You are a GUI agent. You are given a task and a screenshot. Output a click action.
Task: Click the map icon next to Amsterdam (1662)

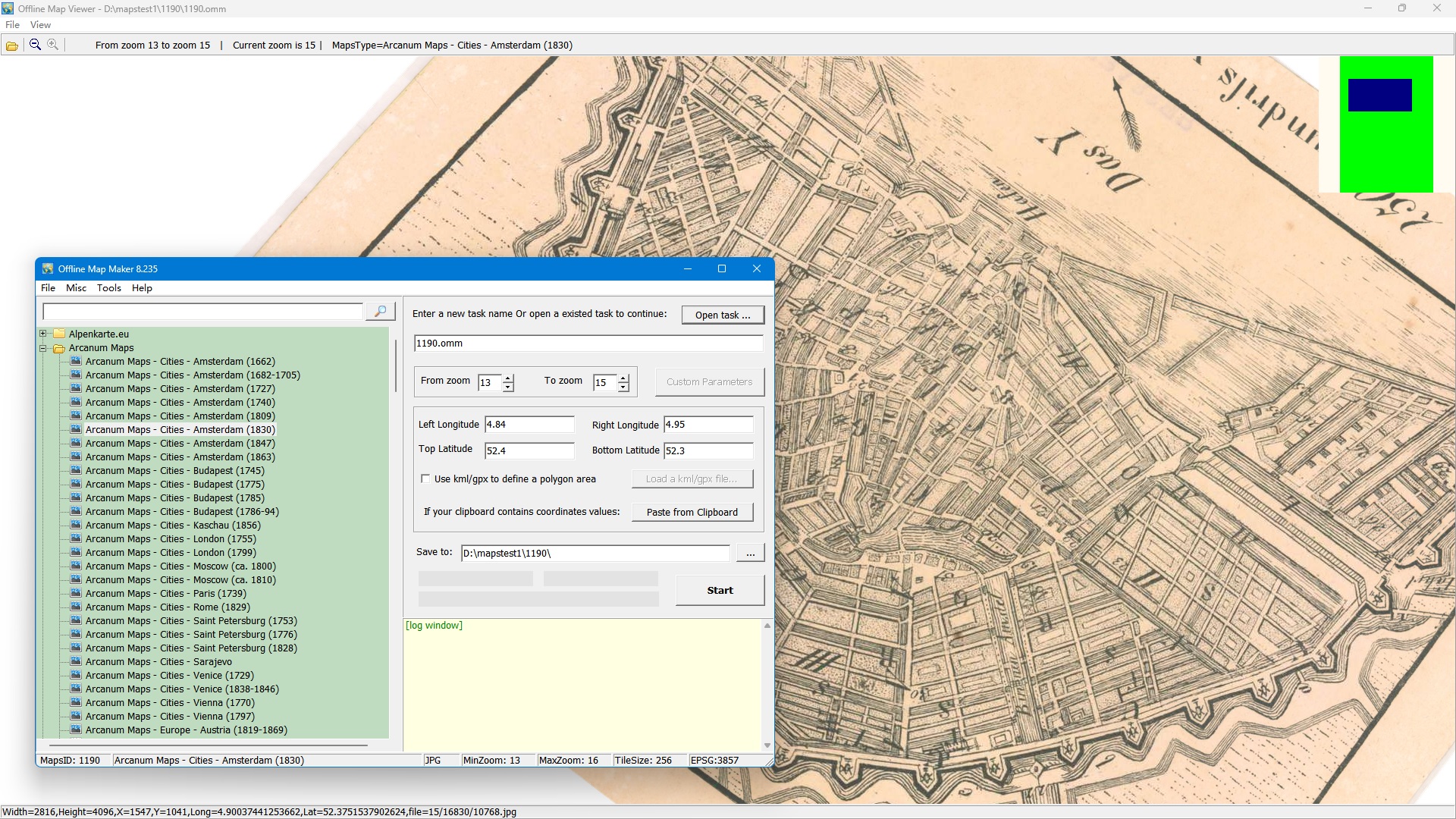pyautogui.click(x=76, y=362)
